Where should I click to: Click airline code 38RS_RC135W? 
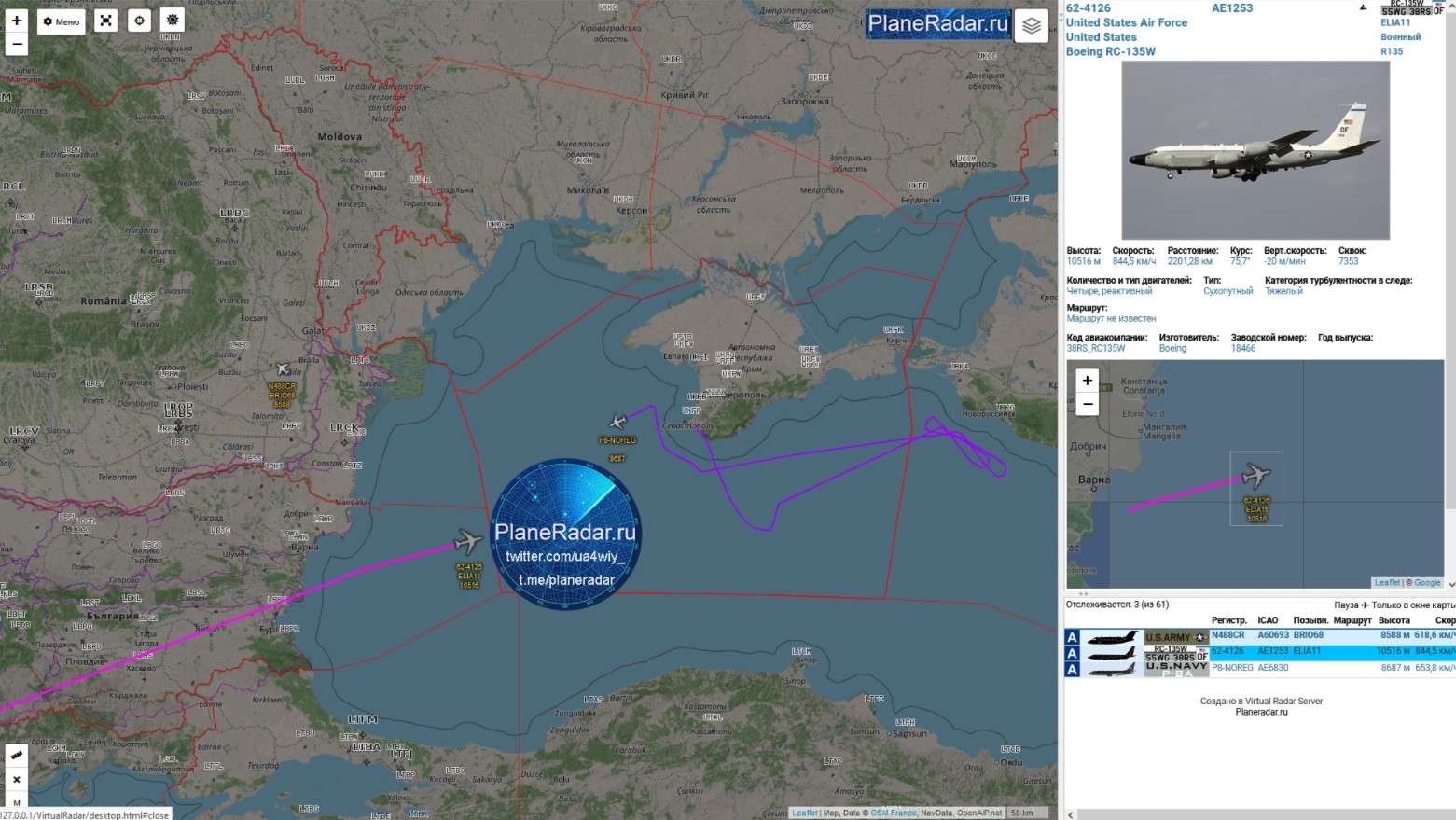1096,348
